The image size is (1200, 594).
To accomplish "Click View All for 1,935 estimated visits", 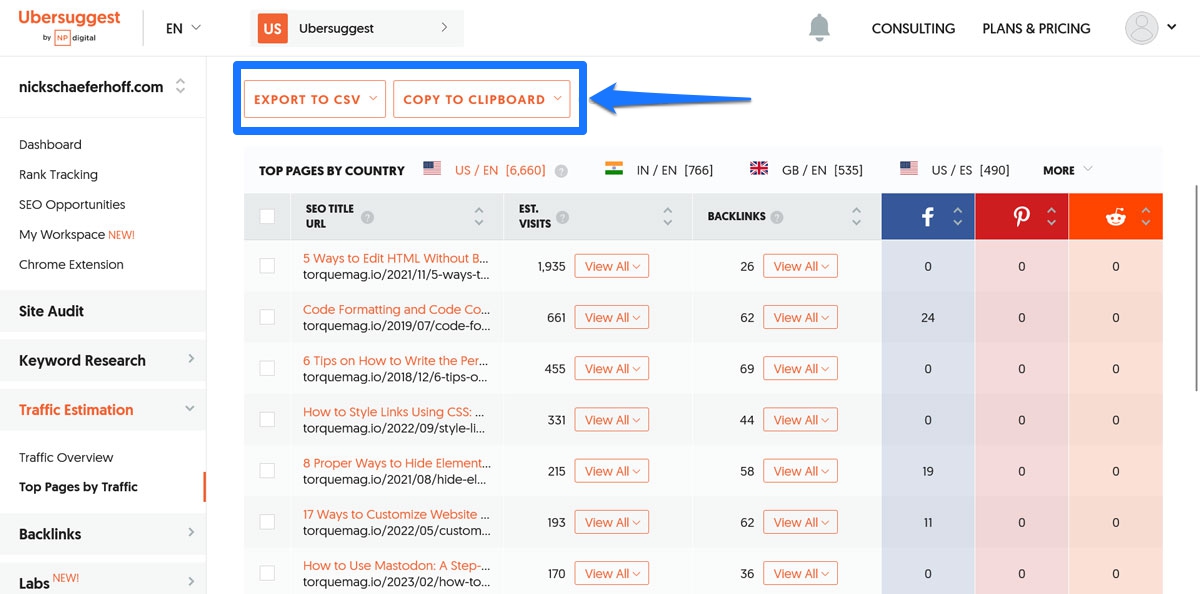I will 611,266.
